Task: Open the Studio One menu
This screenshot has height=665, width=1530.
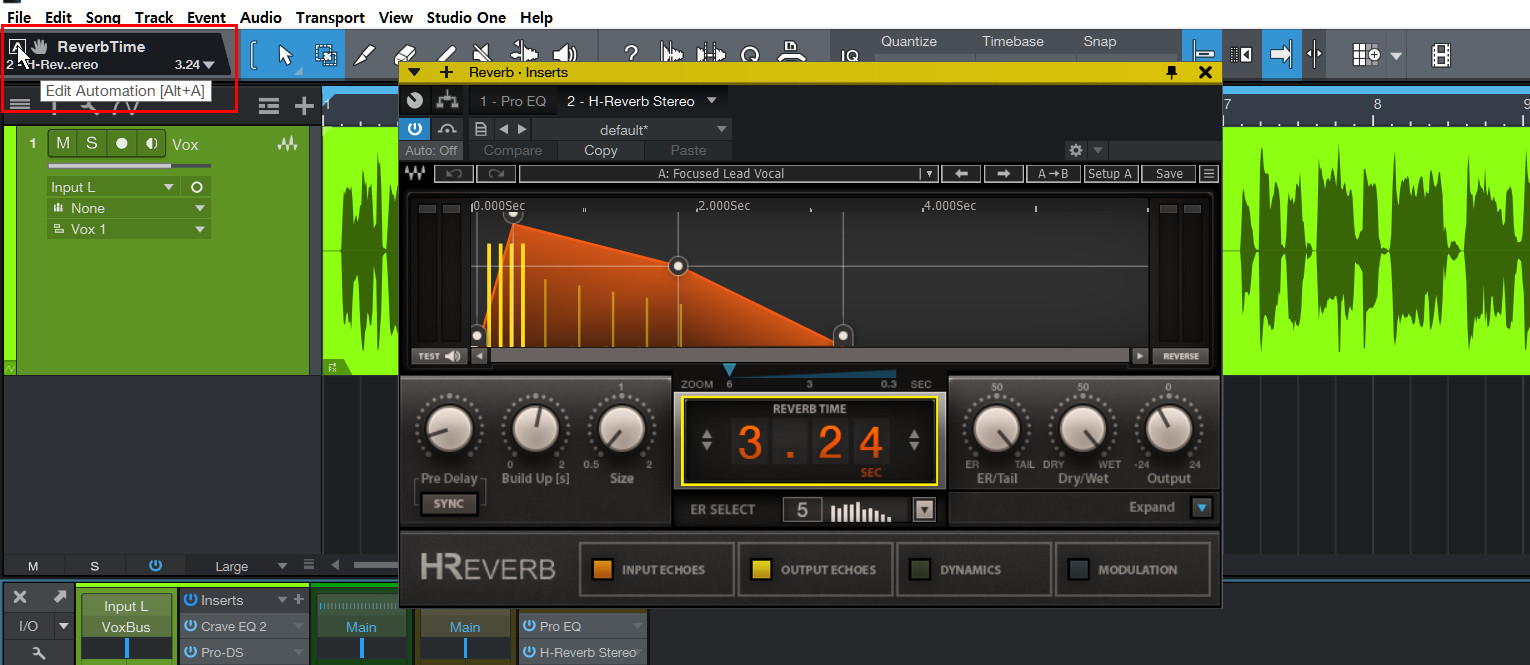Action: 466,18
